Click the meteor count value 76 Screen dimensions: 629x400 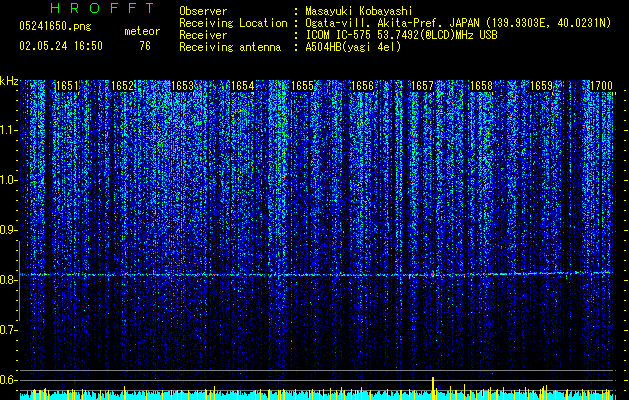tap(145, 46)
